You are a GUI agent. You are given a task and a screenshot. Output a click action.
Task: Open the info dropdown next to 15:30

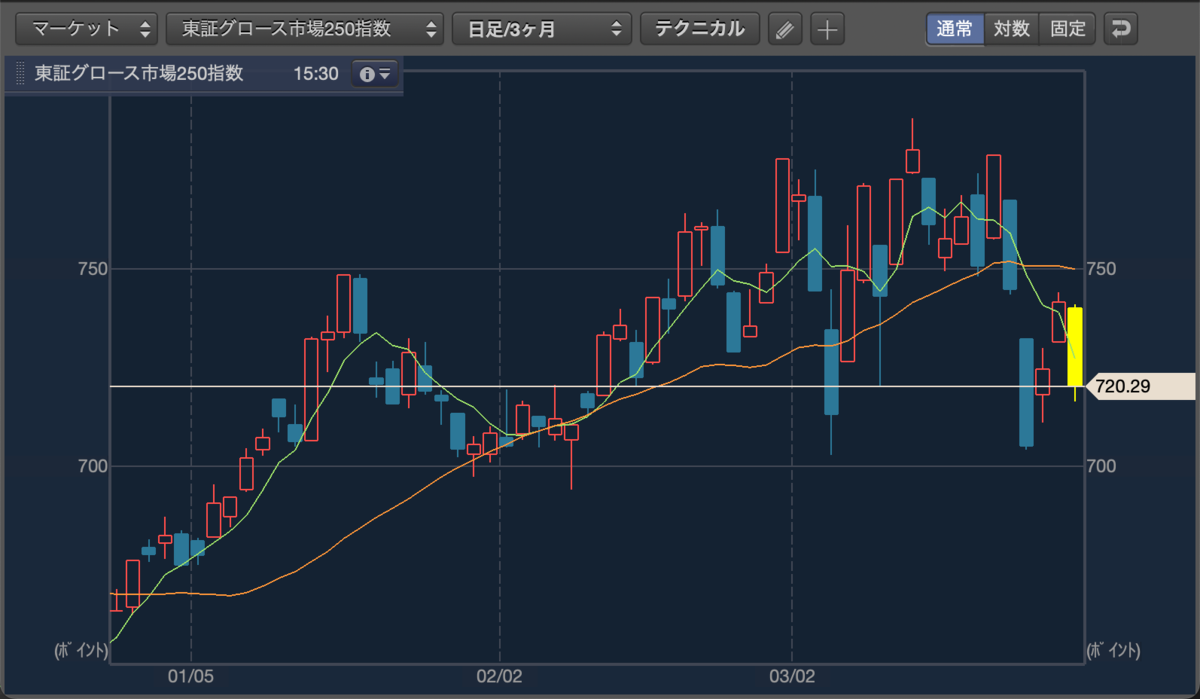pyautogui.click(x=375, y=74)
